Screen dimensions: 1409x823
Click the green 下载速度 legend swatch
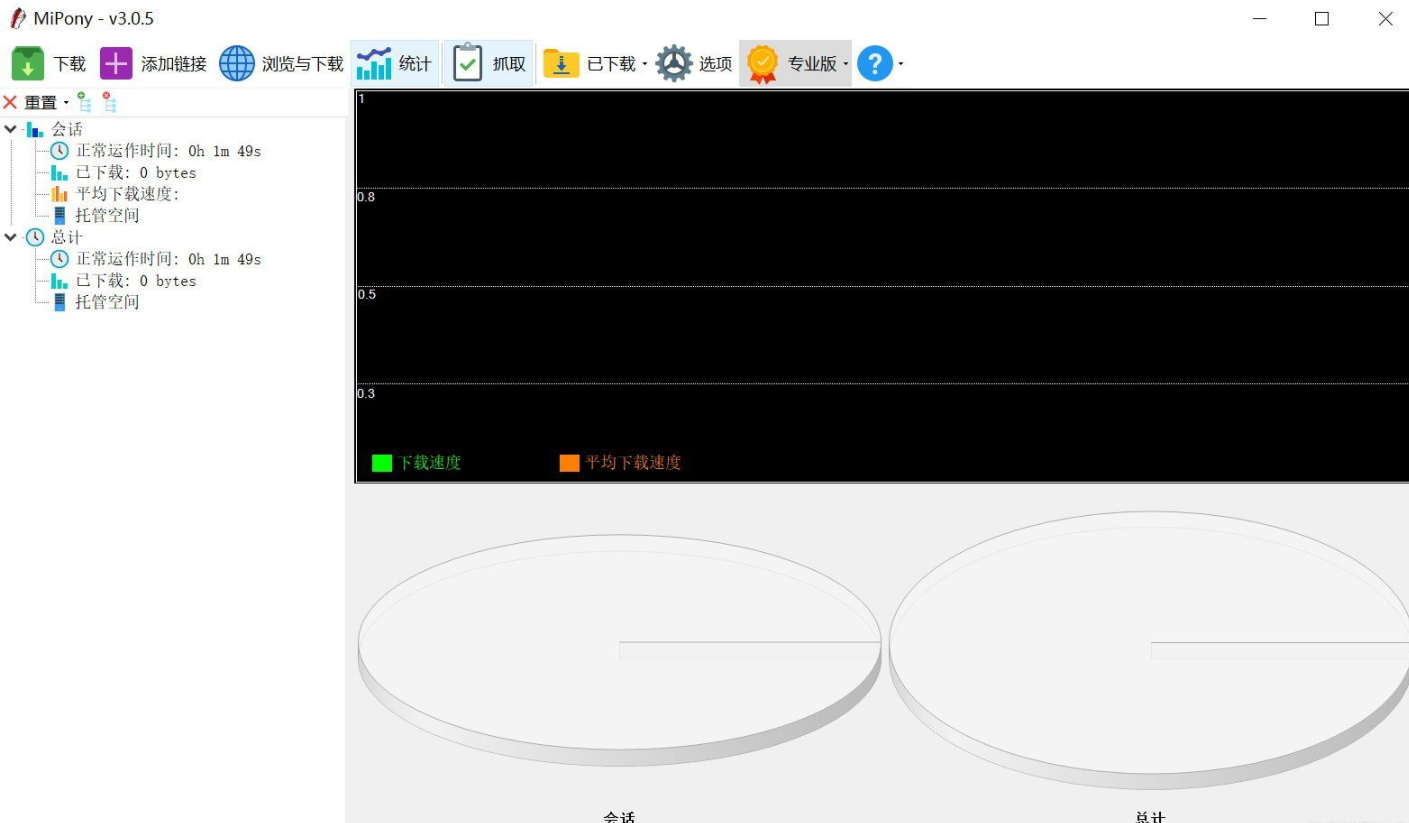[382, 463]
